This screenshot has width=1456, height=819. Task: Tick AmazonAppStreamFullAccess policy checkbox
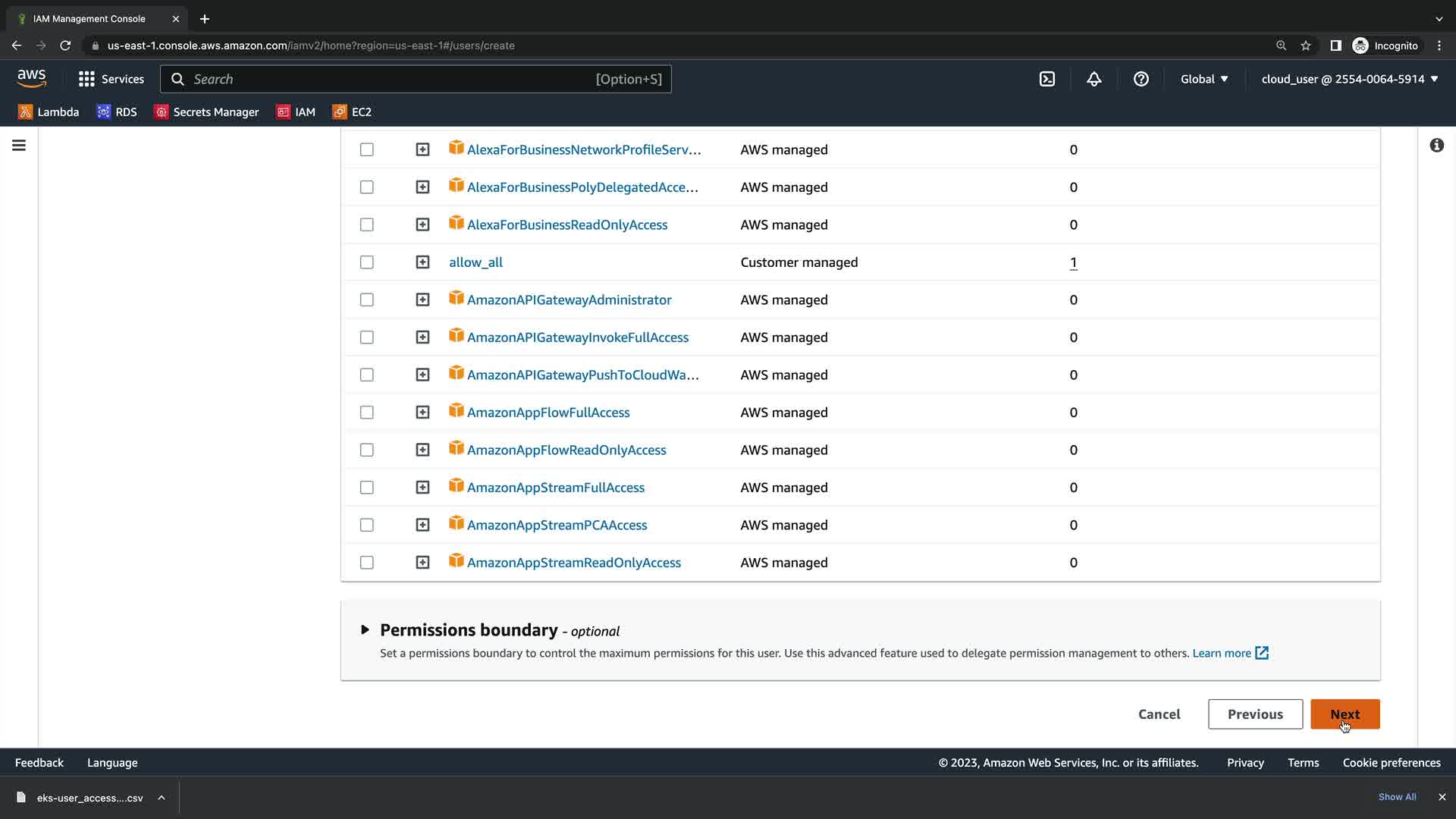(x=367, y=488)
